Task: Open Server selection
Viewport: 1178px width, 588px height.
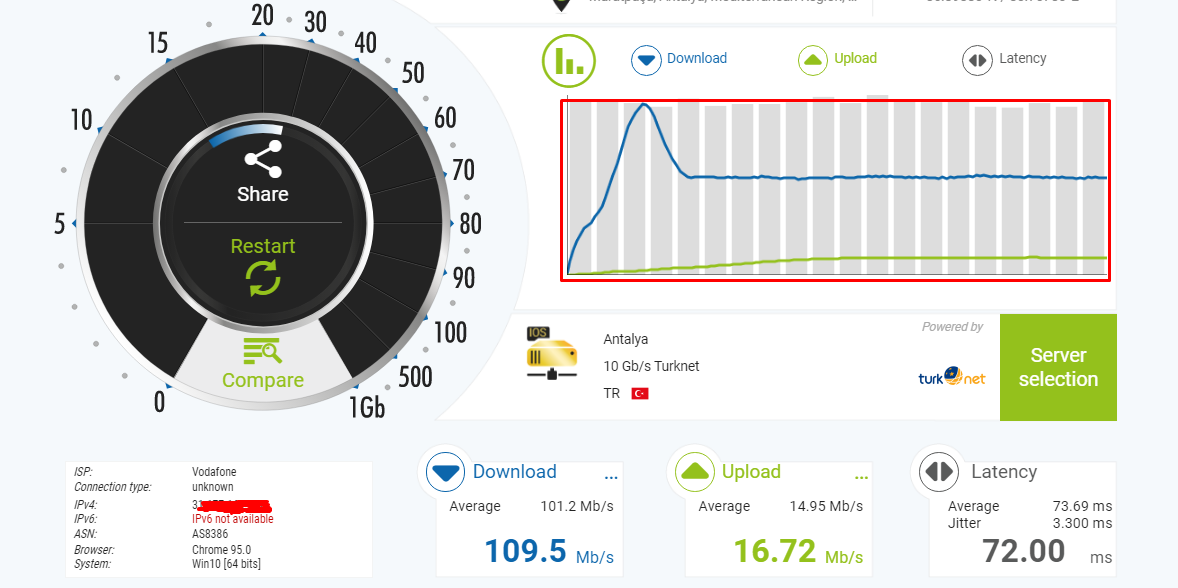Action: click(1058, 367)
